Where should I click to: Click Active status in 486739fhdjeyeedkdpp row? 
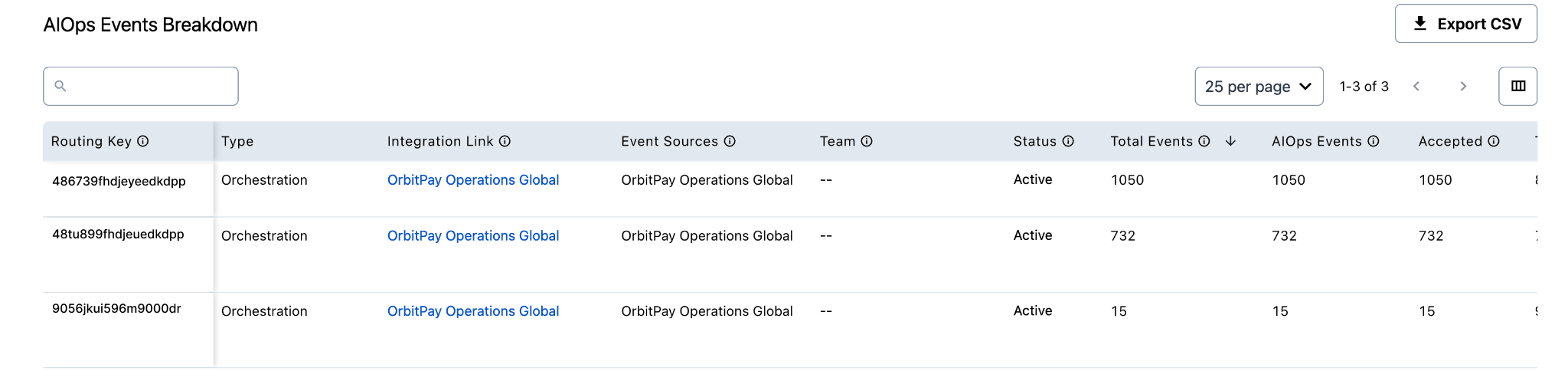click(1033, 179)
